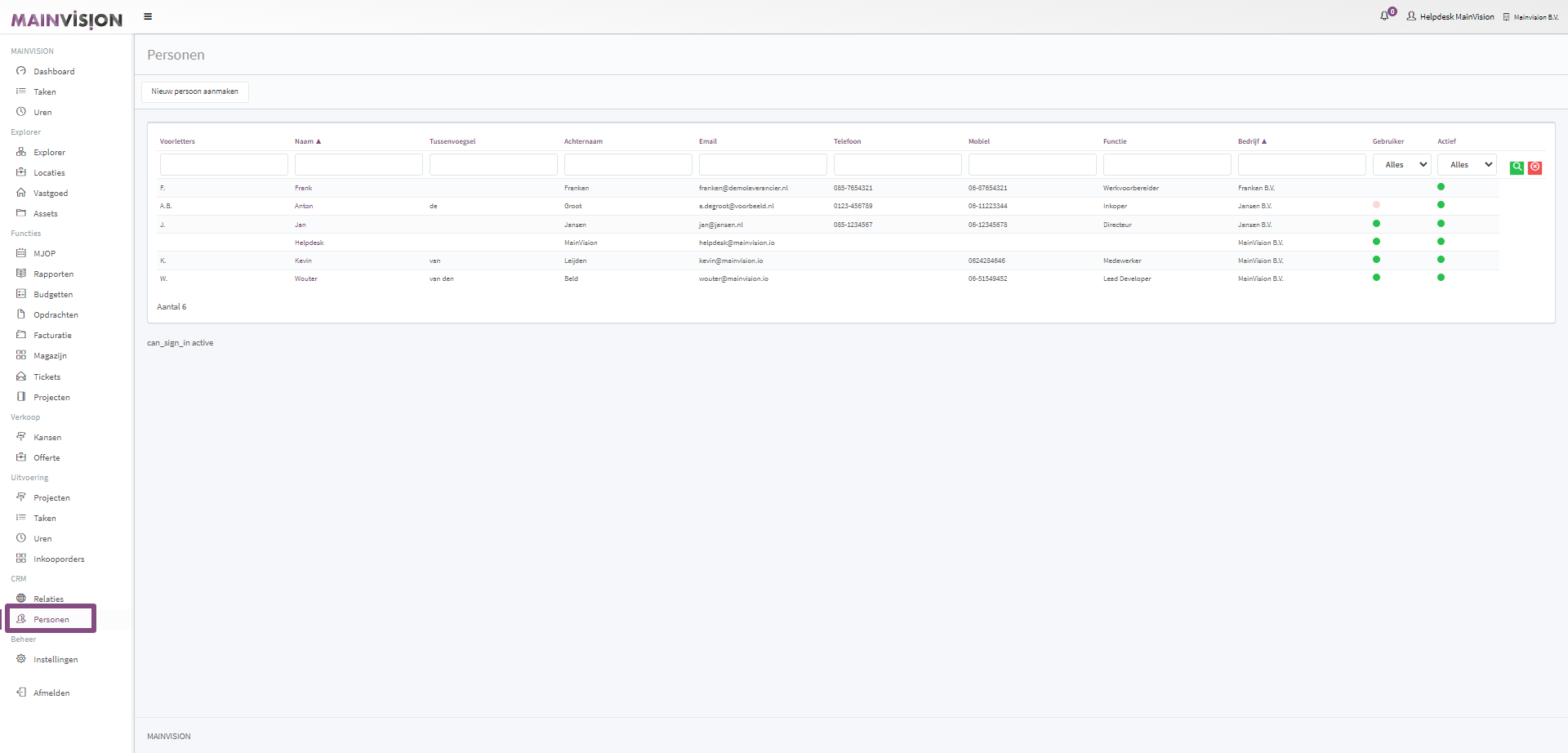The height and width of the screenshot is (753, 1568).
Task: Focus the Voorletters filter field
Action: point(224,165)
